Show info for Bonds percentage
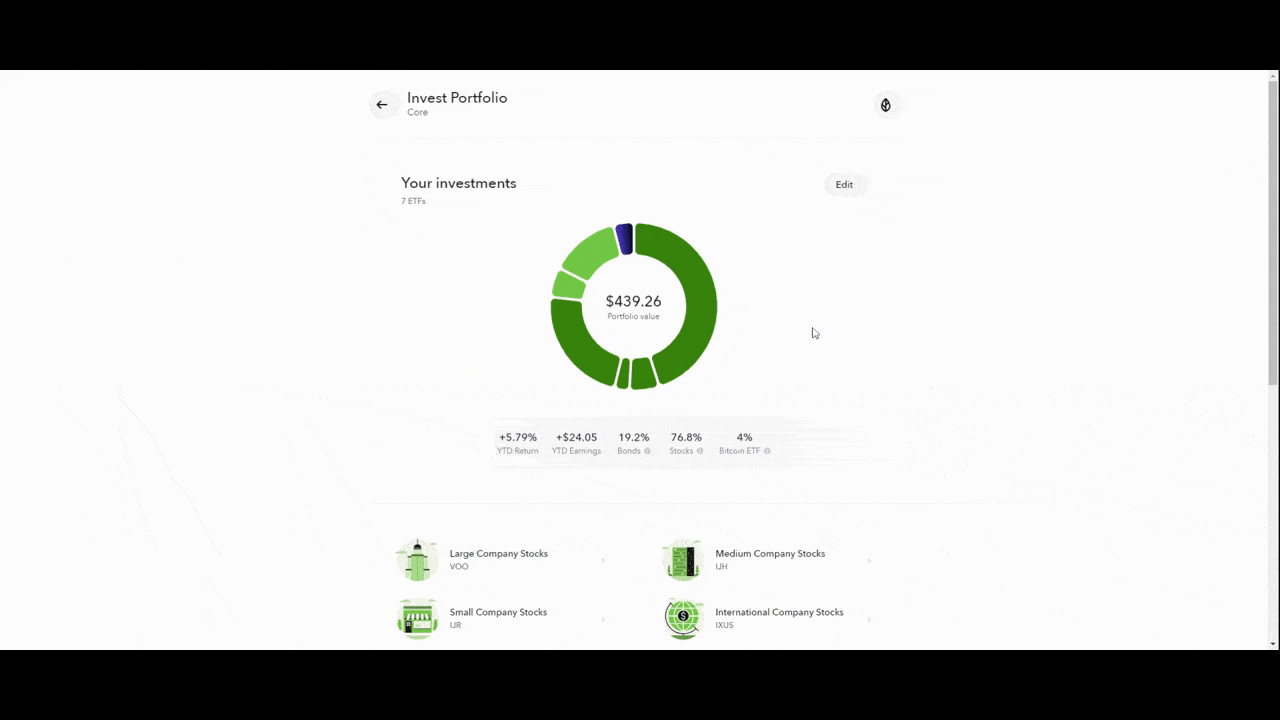 [x=647, y=451]
